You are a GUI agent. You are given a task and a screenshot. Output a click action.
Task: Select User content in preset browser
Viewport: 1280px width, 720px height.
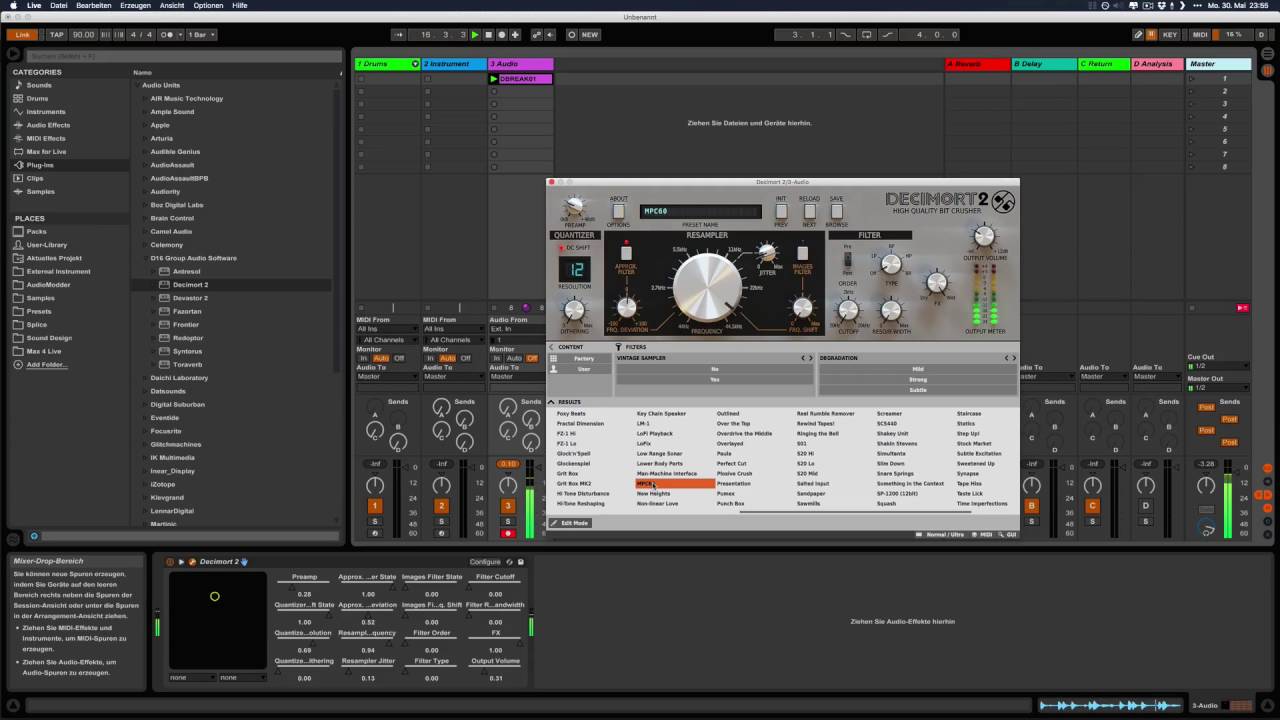click(584, 369)
